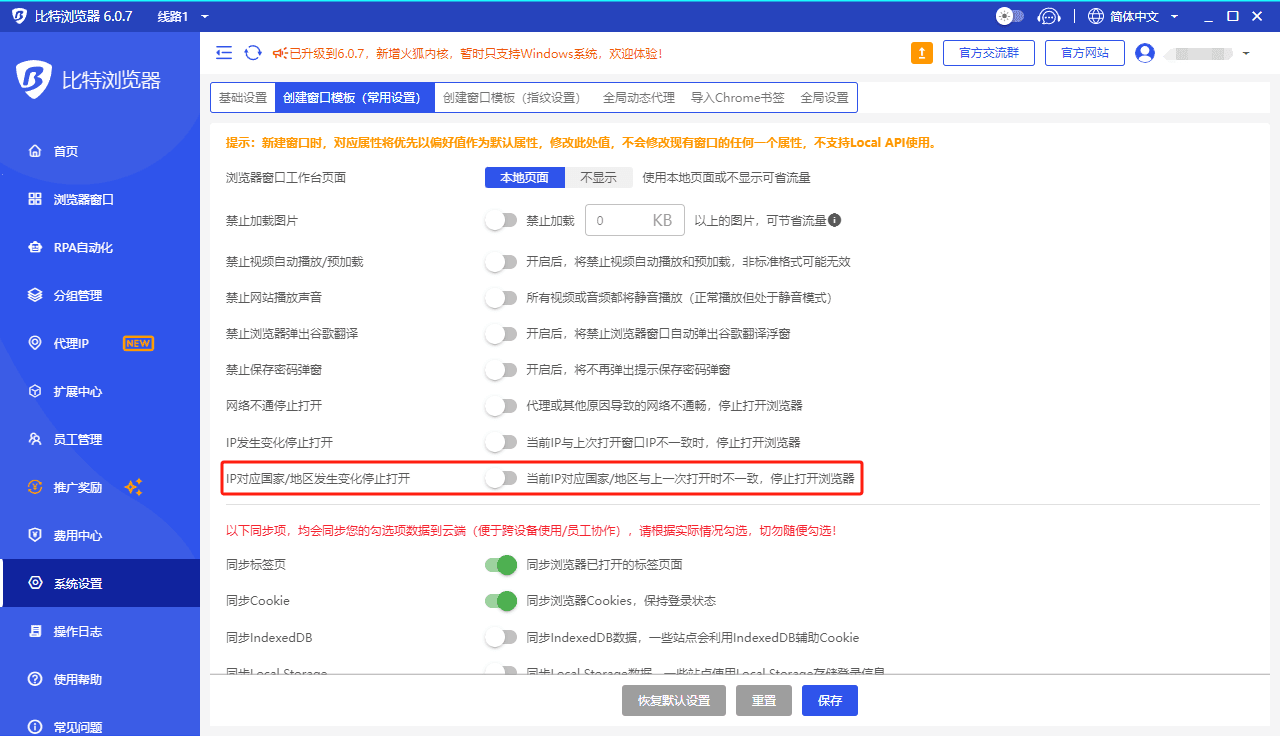Switch to the 基础设置 tab

click(x=242, y=98)
